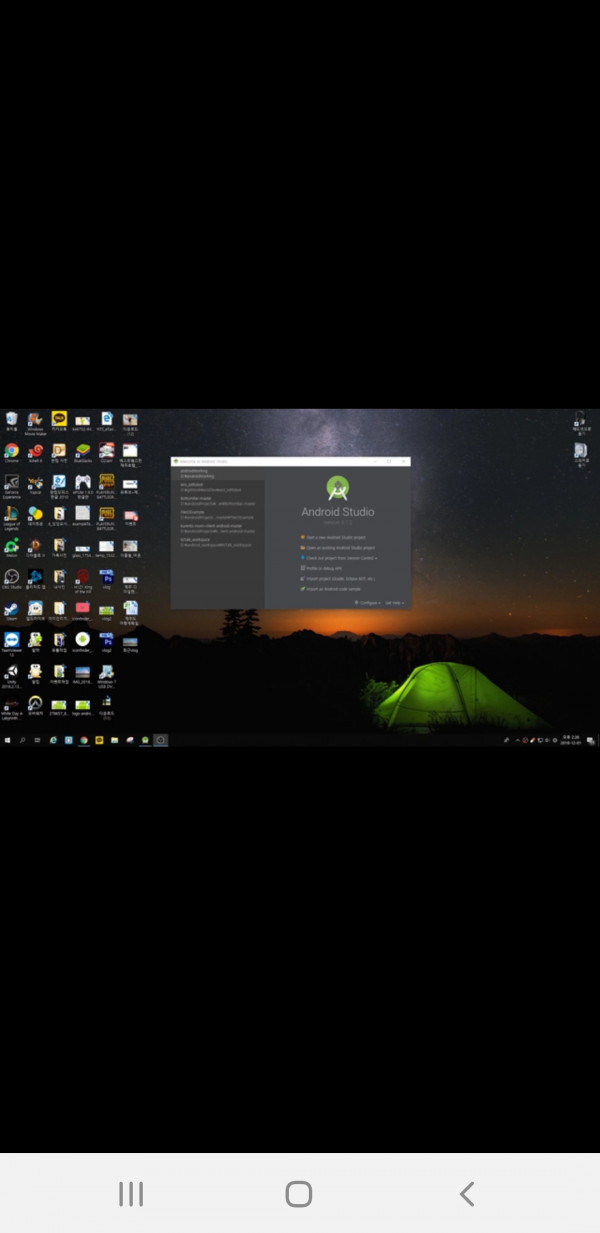Open the Windows notification center icon

(x=591, y=740)
